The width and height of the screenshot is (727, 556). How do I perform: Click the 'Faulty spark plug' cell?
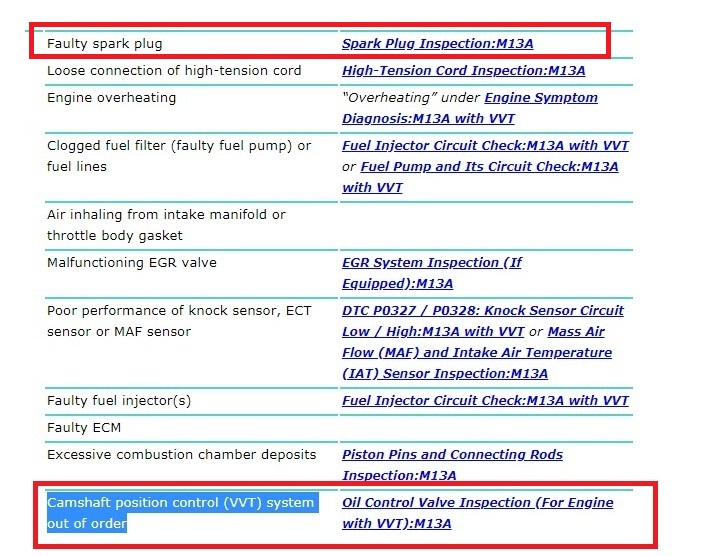coord(104,44)
